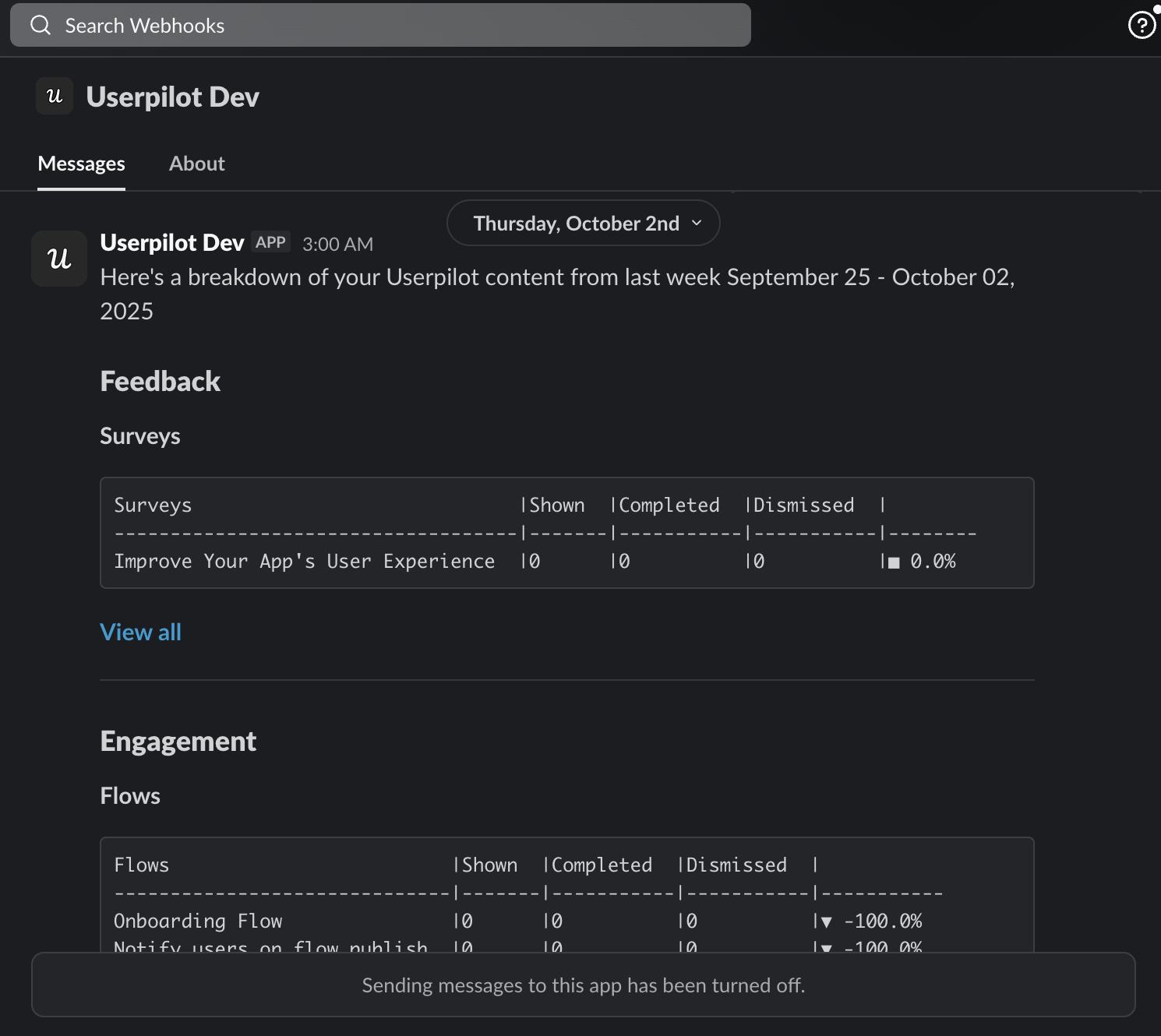Click the 'Sending messages turned off' notice
The height and width of the screenshot is (1036, 1161).
(x=584, y=985)
